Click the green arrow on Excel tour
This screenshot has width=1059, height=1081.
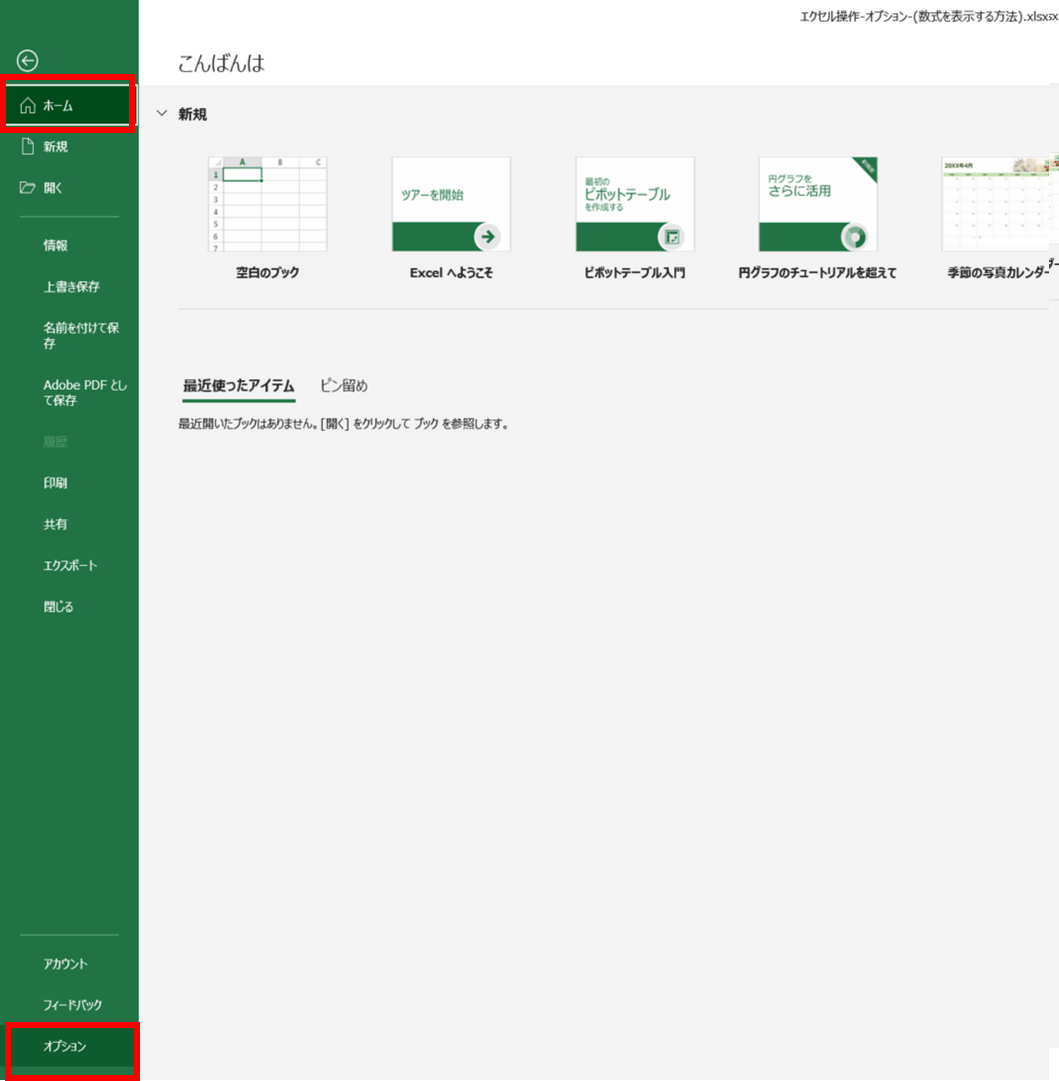coord(487,237)
